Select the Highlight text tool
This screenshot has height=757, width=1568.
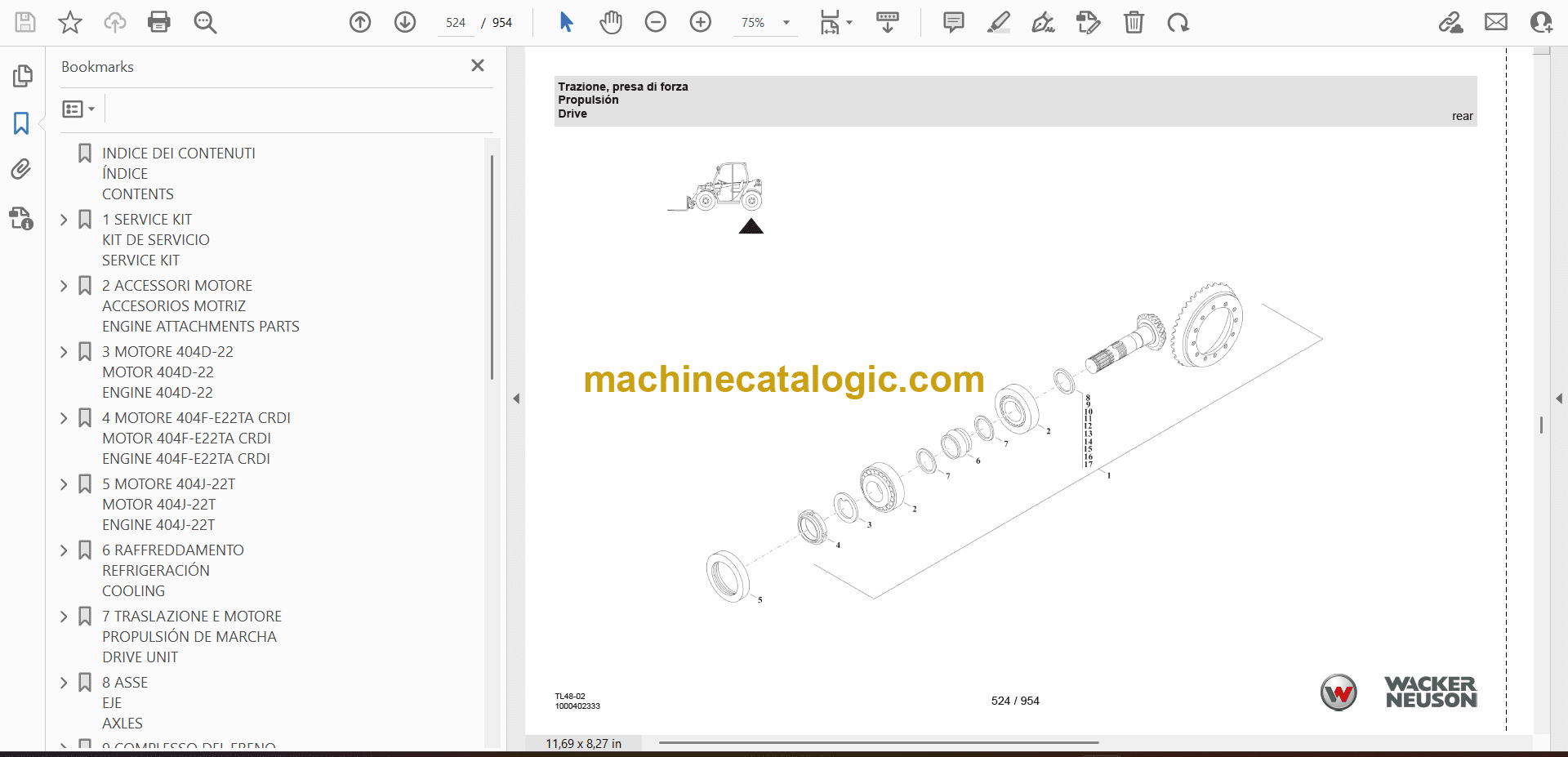point(998,22)
